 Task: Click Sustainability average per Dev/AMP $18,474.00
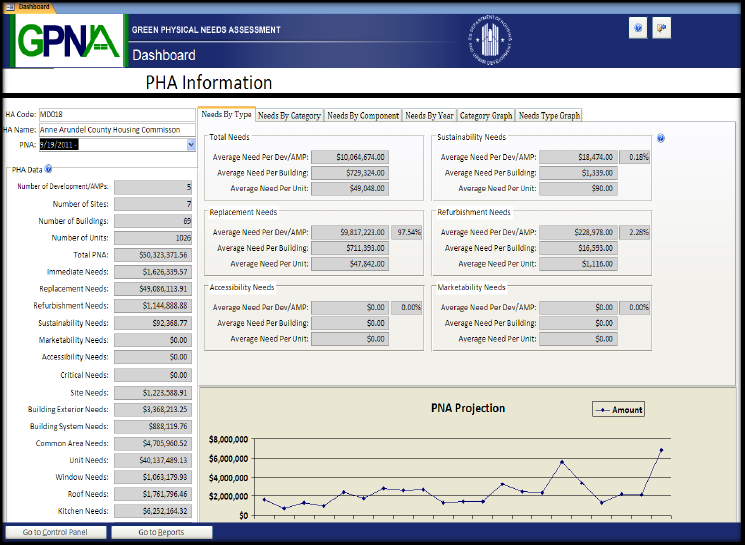[x=579, y=157]
